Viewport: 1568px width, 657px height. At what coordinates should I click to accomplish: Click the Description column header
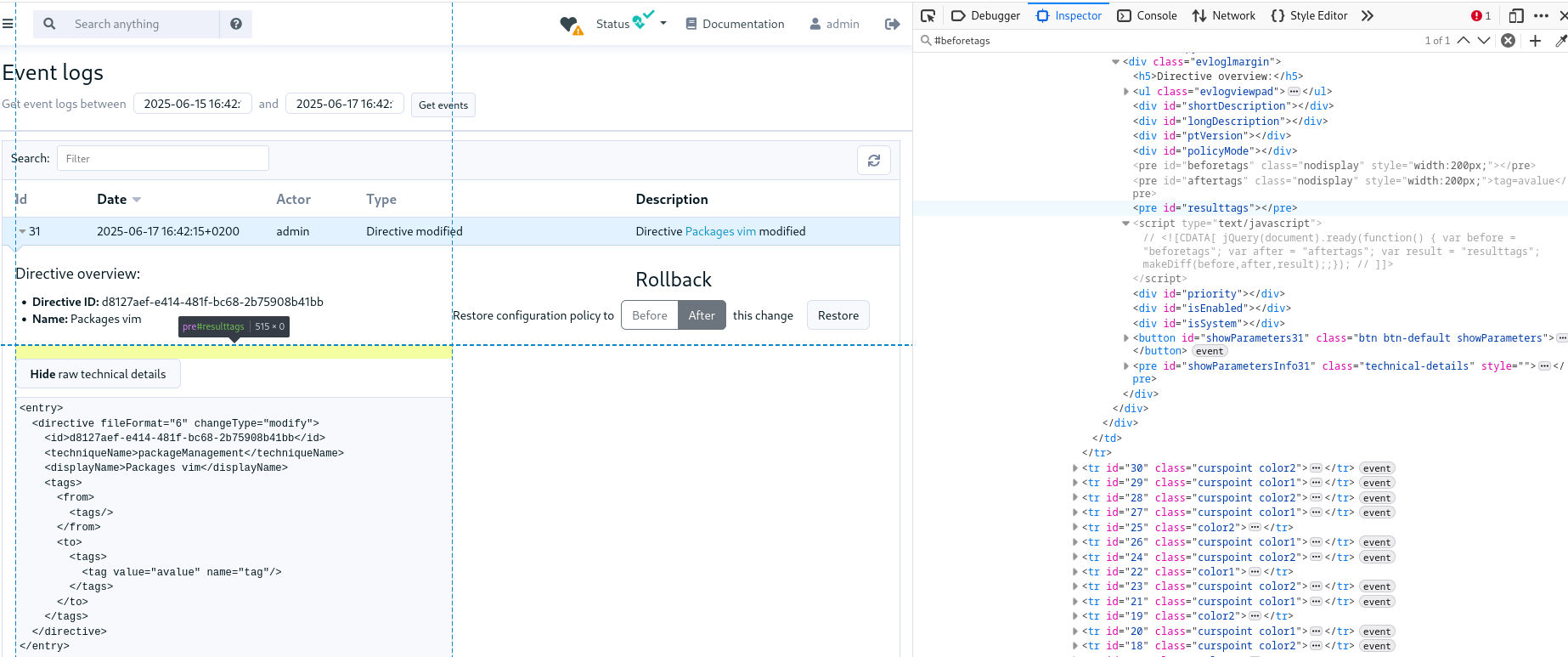coord(672,200)
